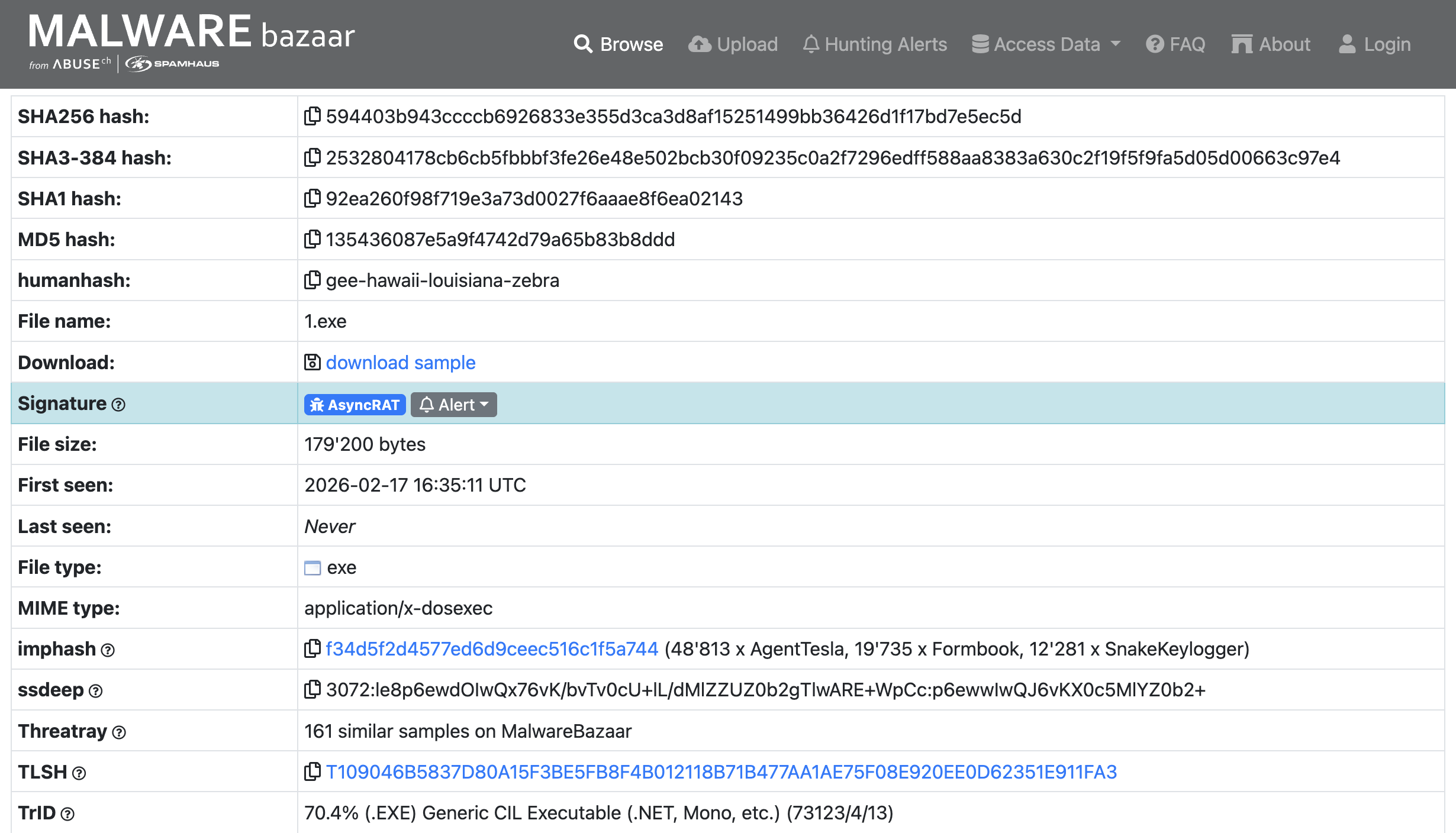Click the MALWARE bazaar logo

click(192, 31)
